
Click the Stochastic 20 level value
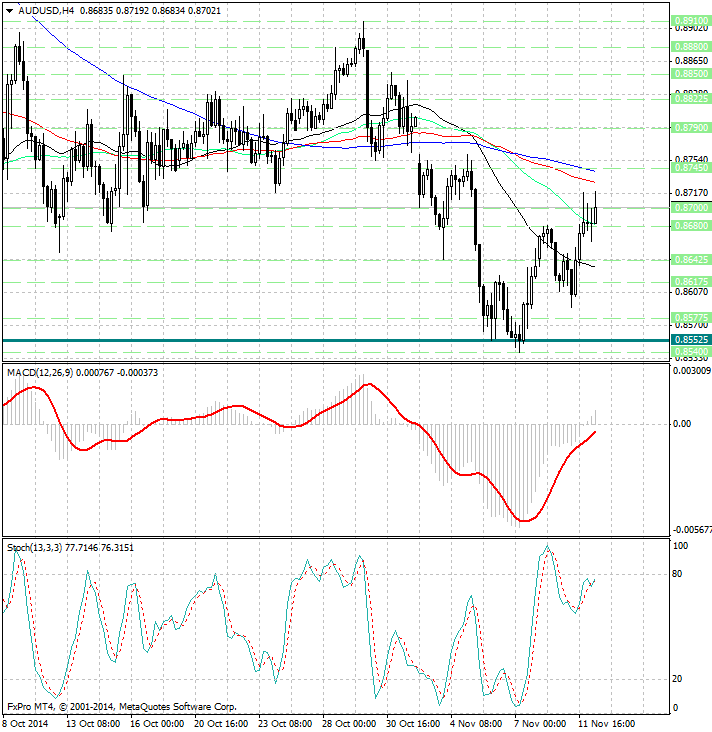[678, 679]
